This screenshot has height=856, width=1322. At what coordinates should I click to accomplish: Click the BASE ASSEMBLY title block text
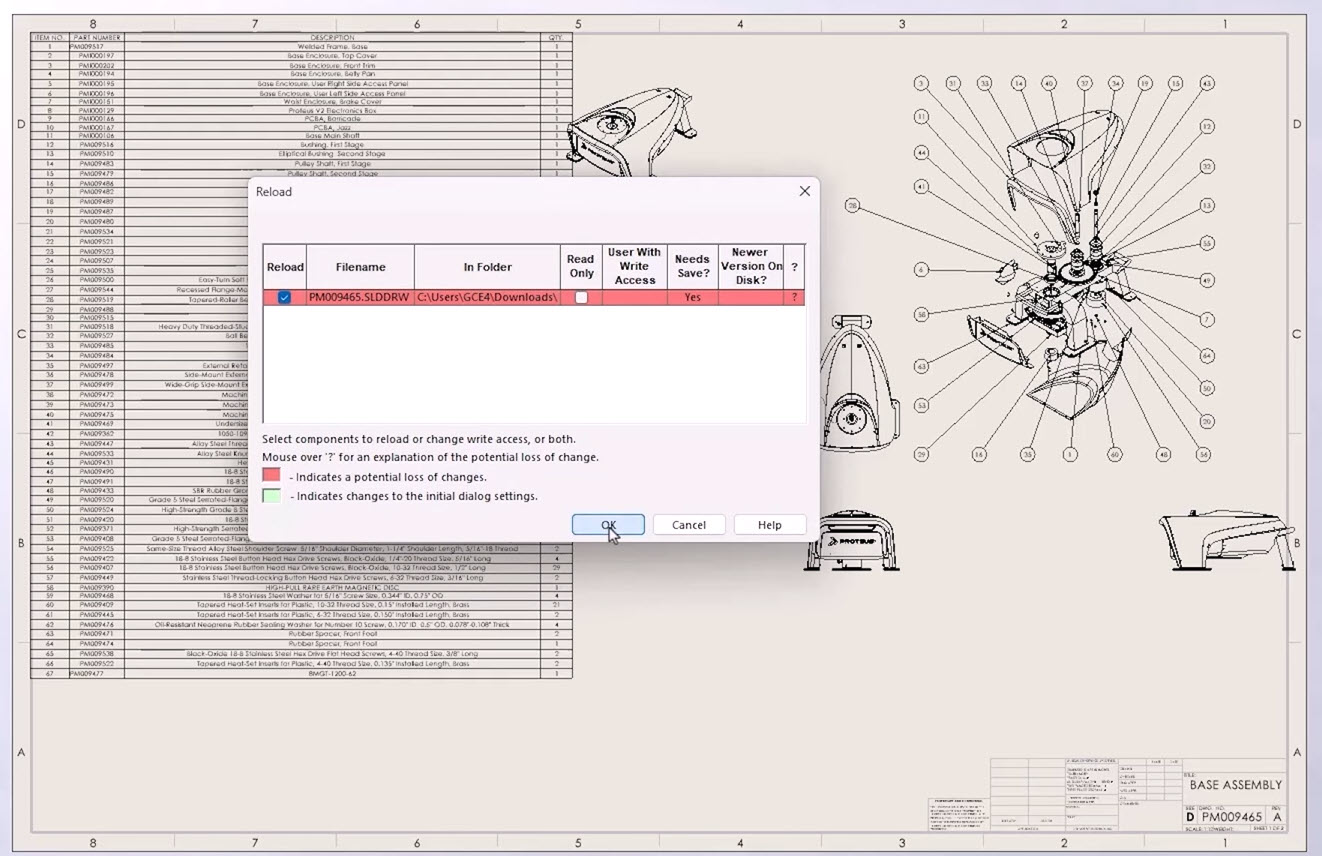click(1235, 785)
